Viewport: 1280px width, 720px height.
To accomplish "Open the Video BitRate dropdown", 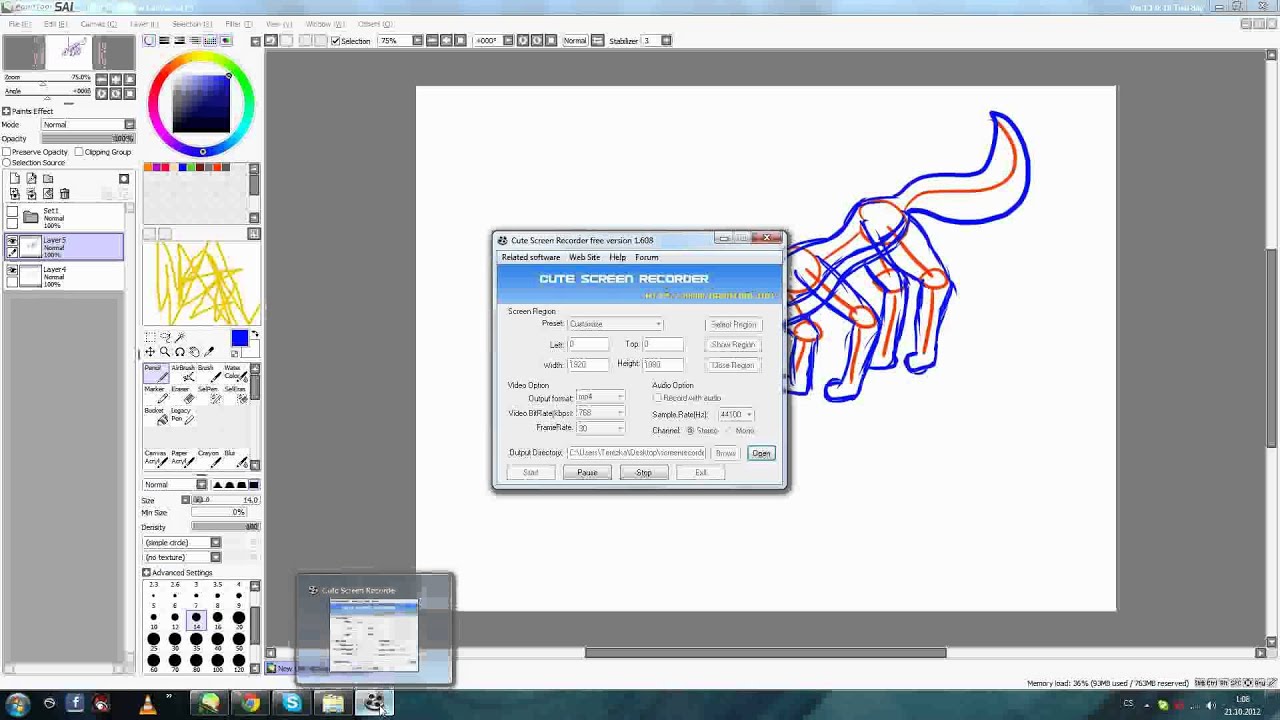I will click(x=600, y=413).
